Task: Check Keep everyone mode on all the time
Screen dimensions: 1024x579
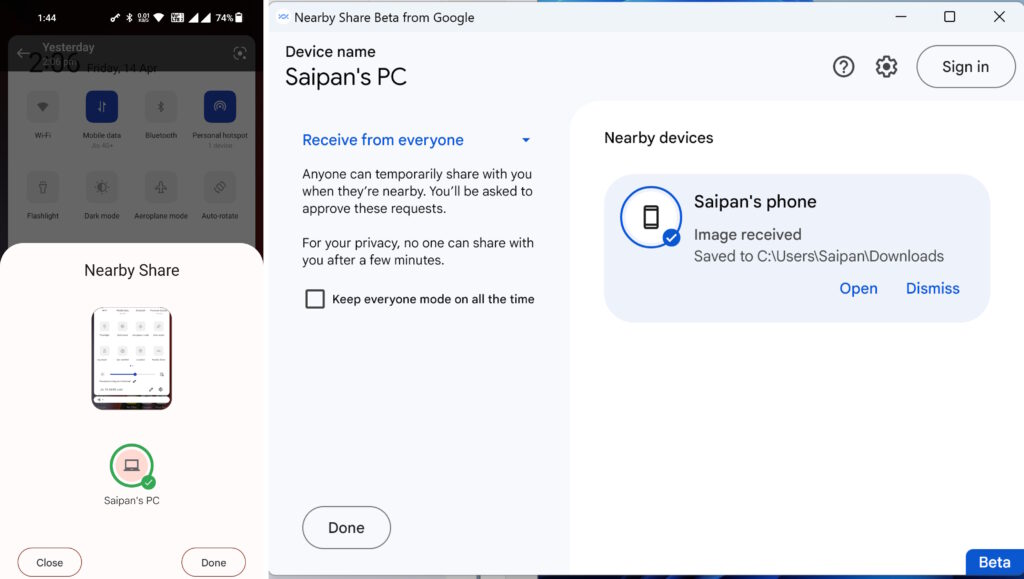Action: [x=315, y=299]
